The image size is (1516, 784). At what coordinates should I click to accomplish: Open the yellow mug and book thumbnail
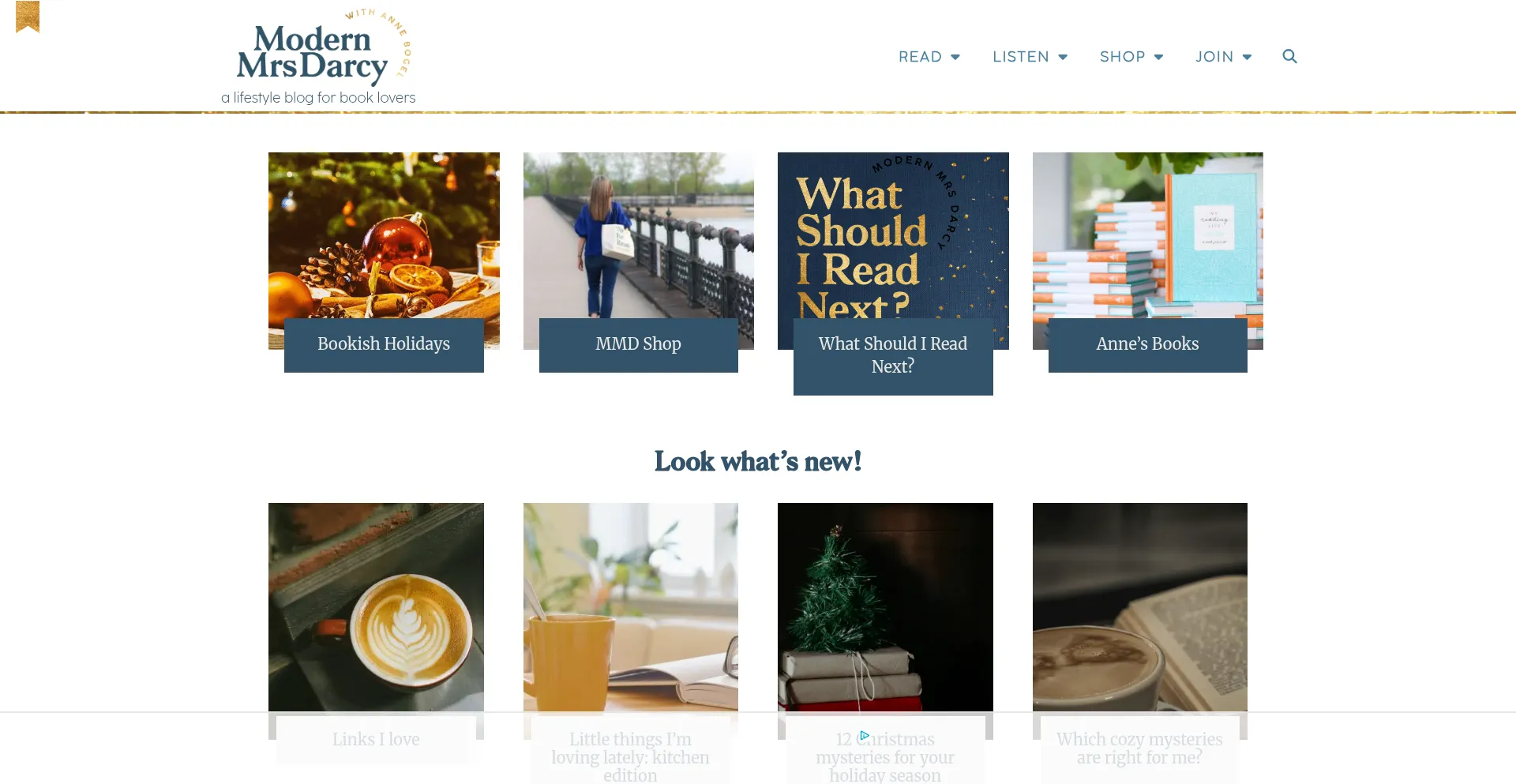[x=630, y=607]
